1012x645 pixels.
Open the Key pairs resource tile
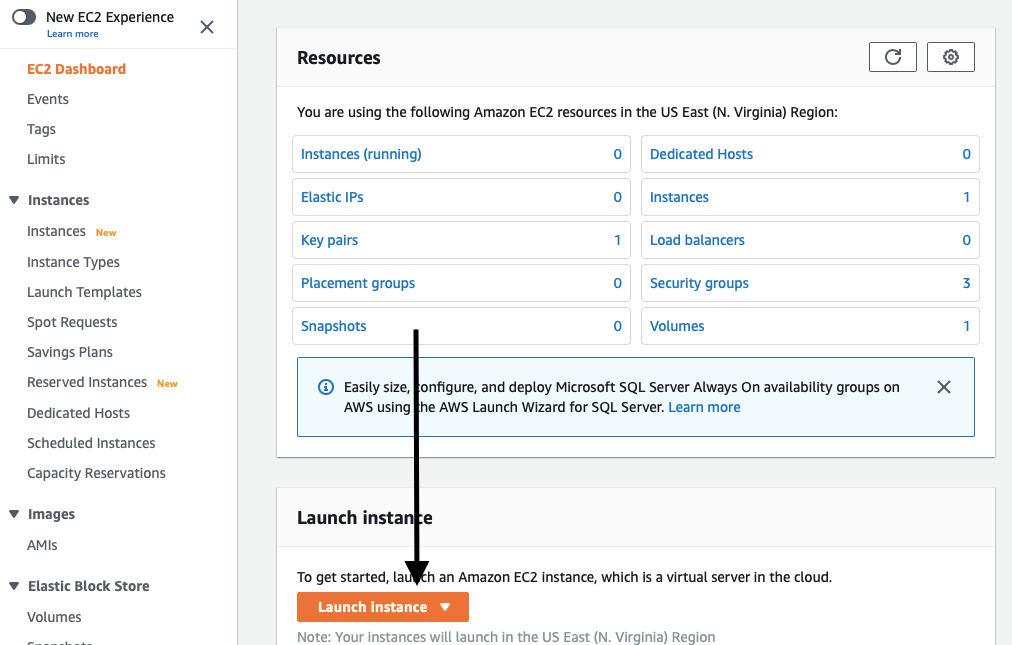coord(330,240)
